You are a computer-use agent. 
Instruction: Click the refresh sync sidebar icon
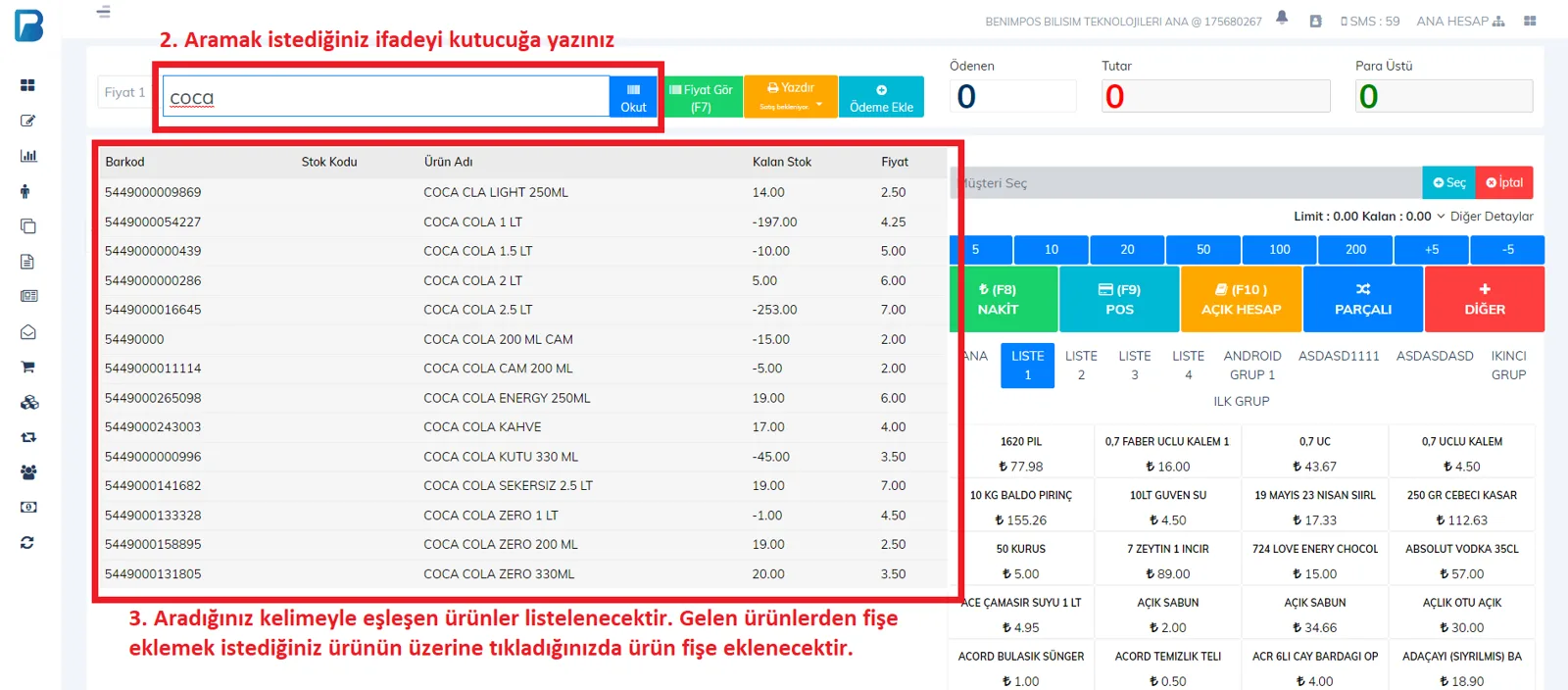point(27,543)
